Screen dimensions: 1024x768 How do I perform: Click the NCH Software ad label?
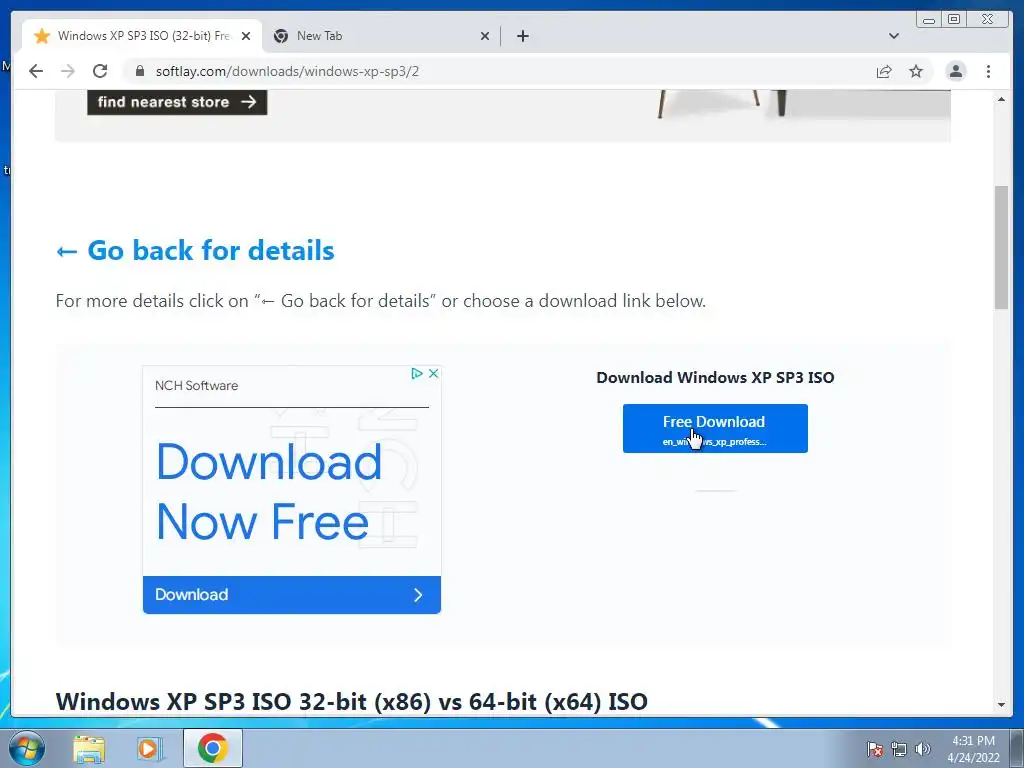(x=197, y=385)
